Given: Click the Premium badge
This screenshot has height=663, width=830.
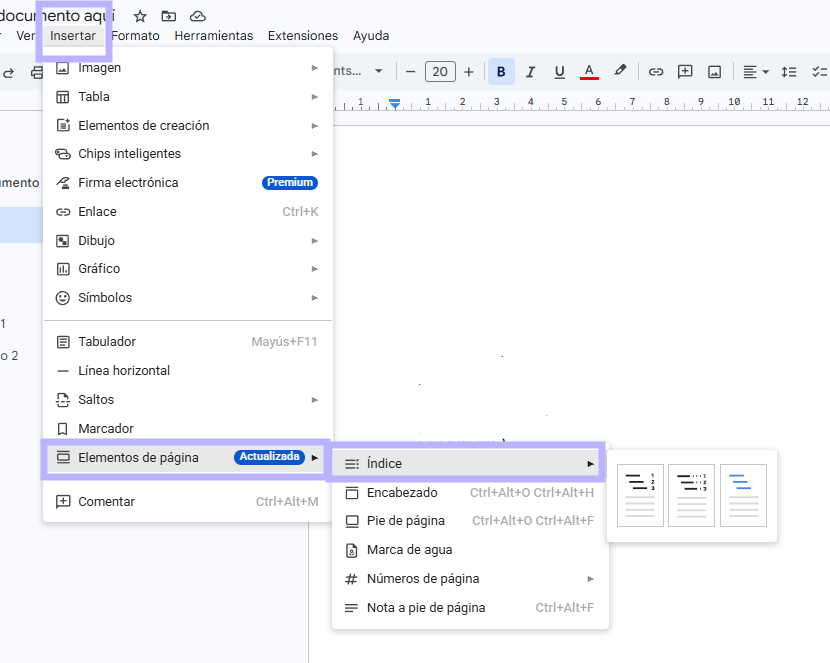Looking at the screenshot, I should click(290, 183).
